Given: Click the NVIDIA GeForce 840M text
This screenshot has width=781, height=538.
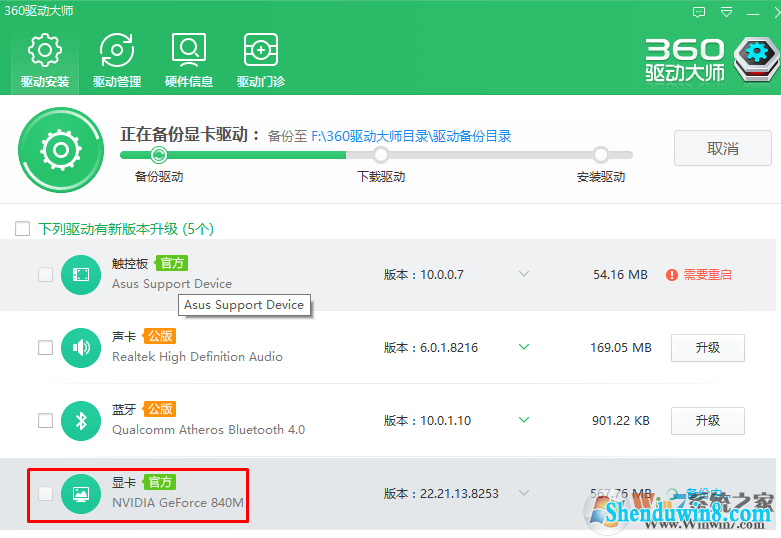Looking at the screenshot, I should [x=178, y=503].
